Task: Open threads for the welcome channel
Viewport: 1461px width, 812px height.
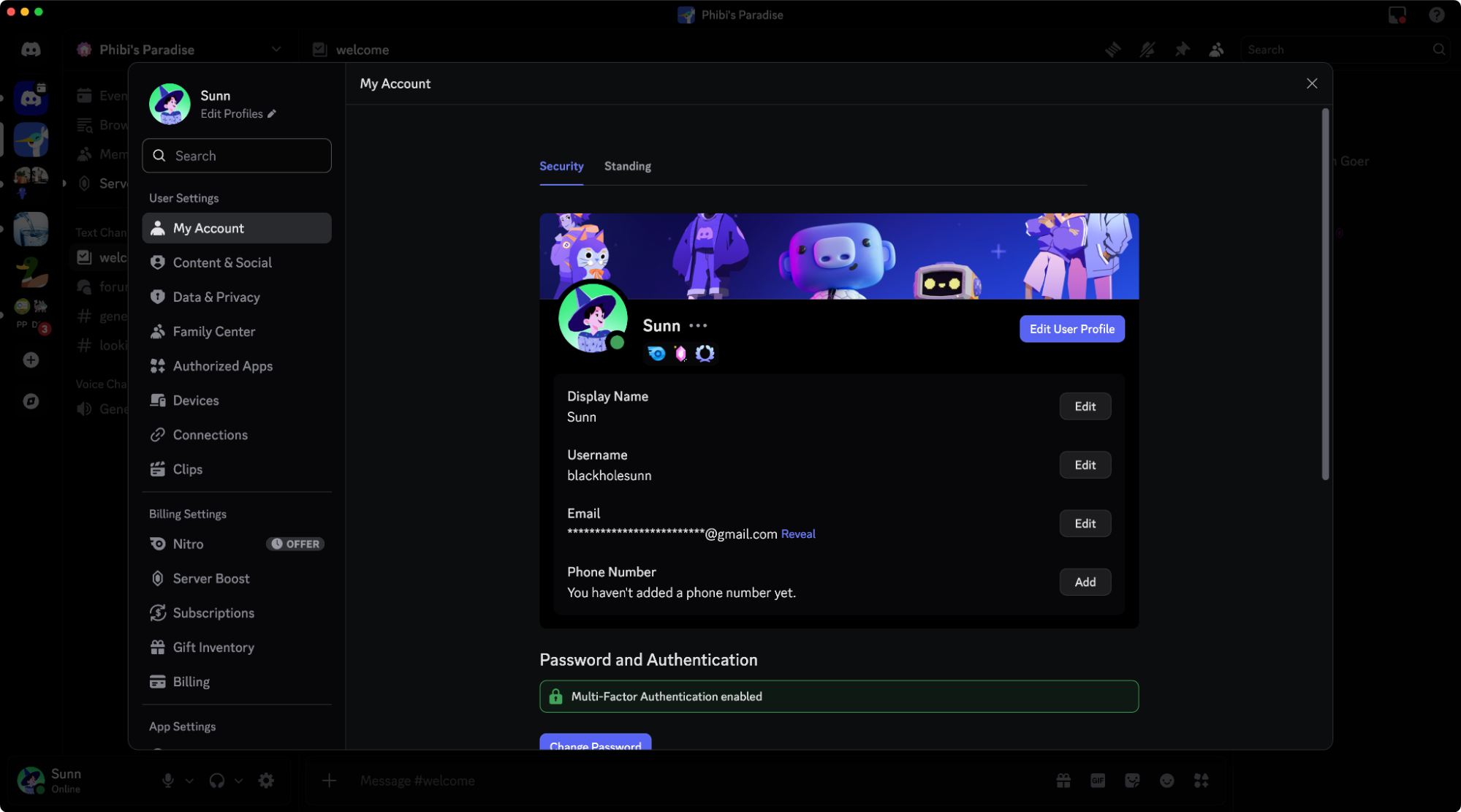Action: [1113, 49]
